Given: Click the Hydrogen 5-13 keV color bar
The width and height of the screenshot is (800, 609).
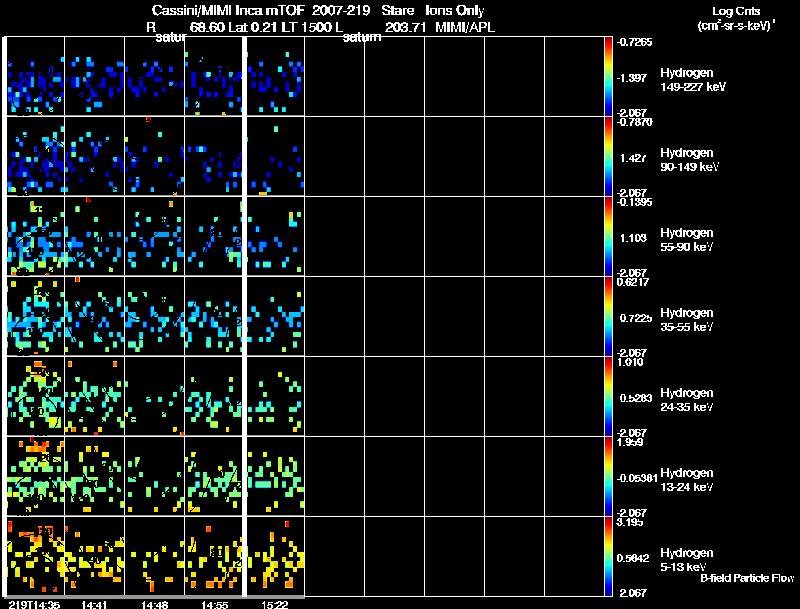Looking at the screenshot, I should click(x=608, y=556).
